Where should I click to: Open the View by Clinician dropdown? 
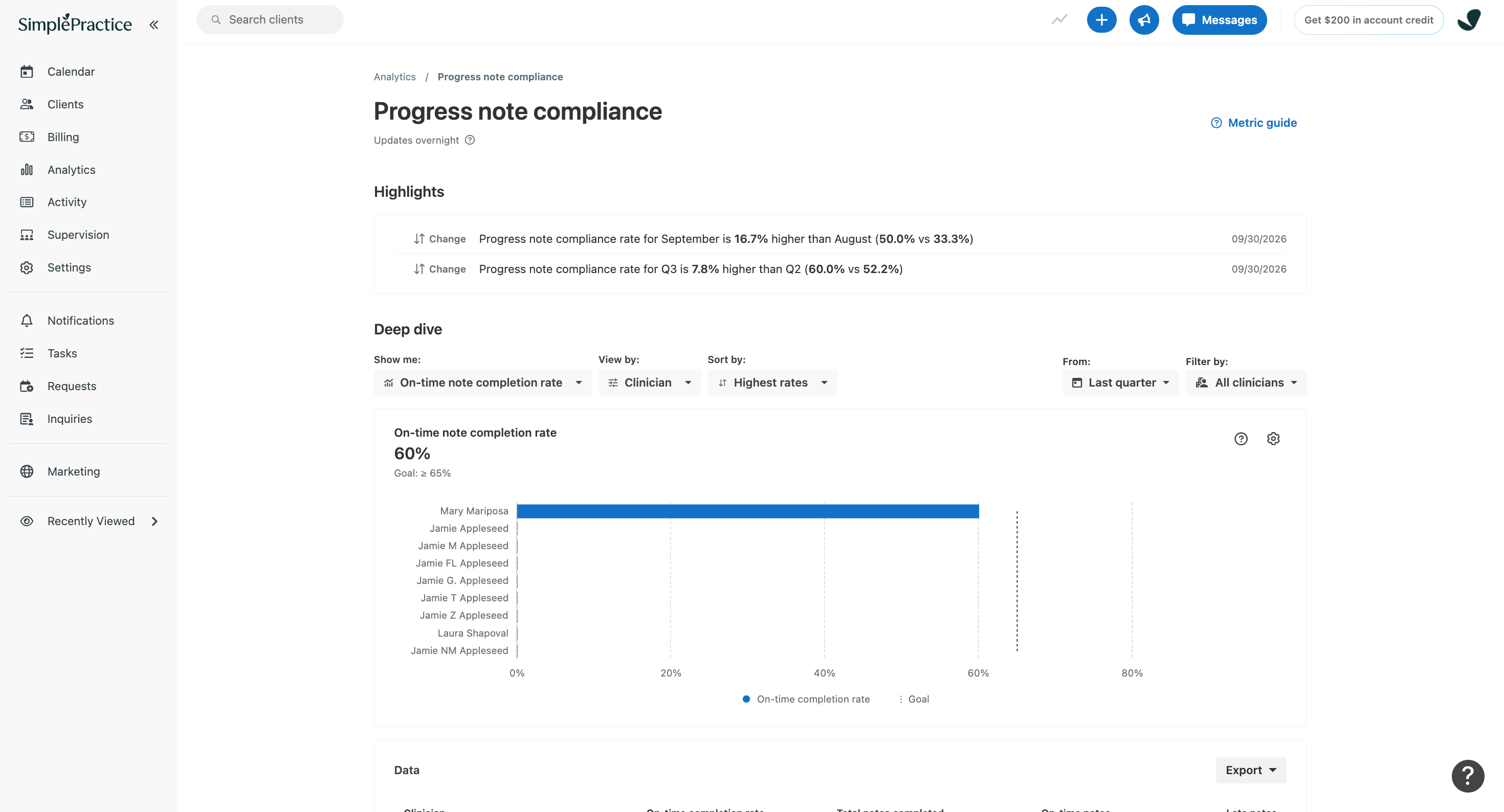pyautogui.click(x=649, y=383)
